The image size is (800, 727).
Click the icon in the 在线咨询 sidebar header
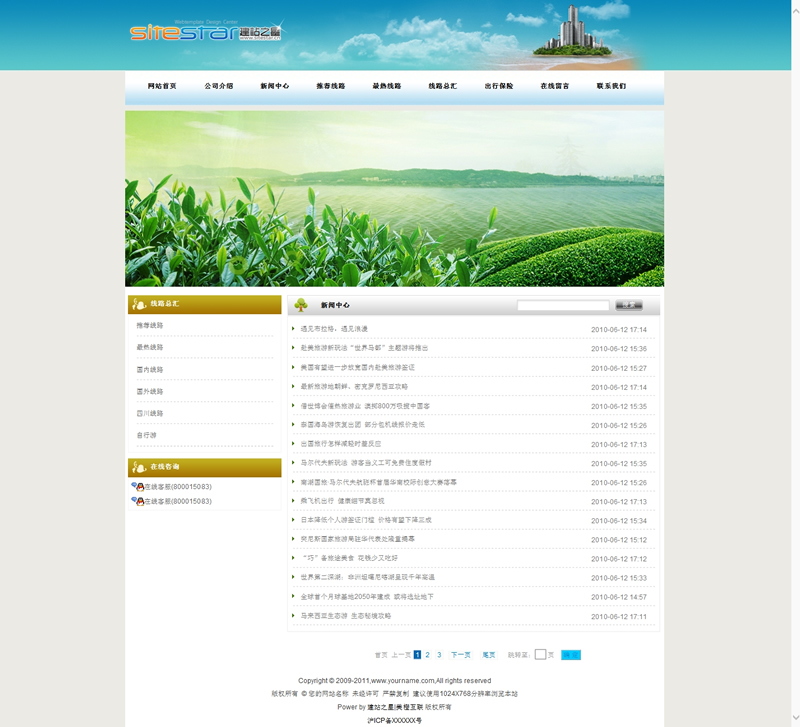click(139, 467)
